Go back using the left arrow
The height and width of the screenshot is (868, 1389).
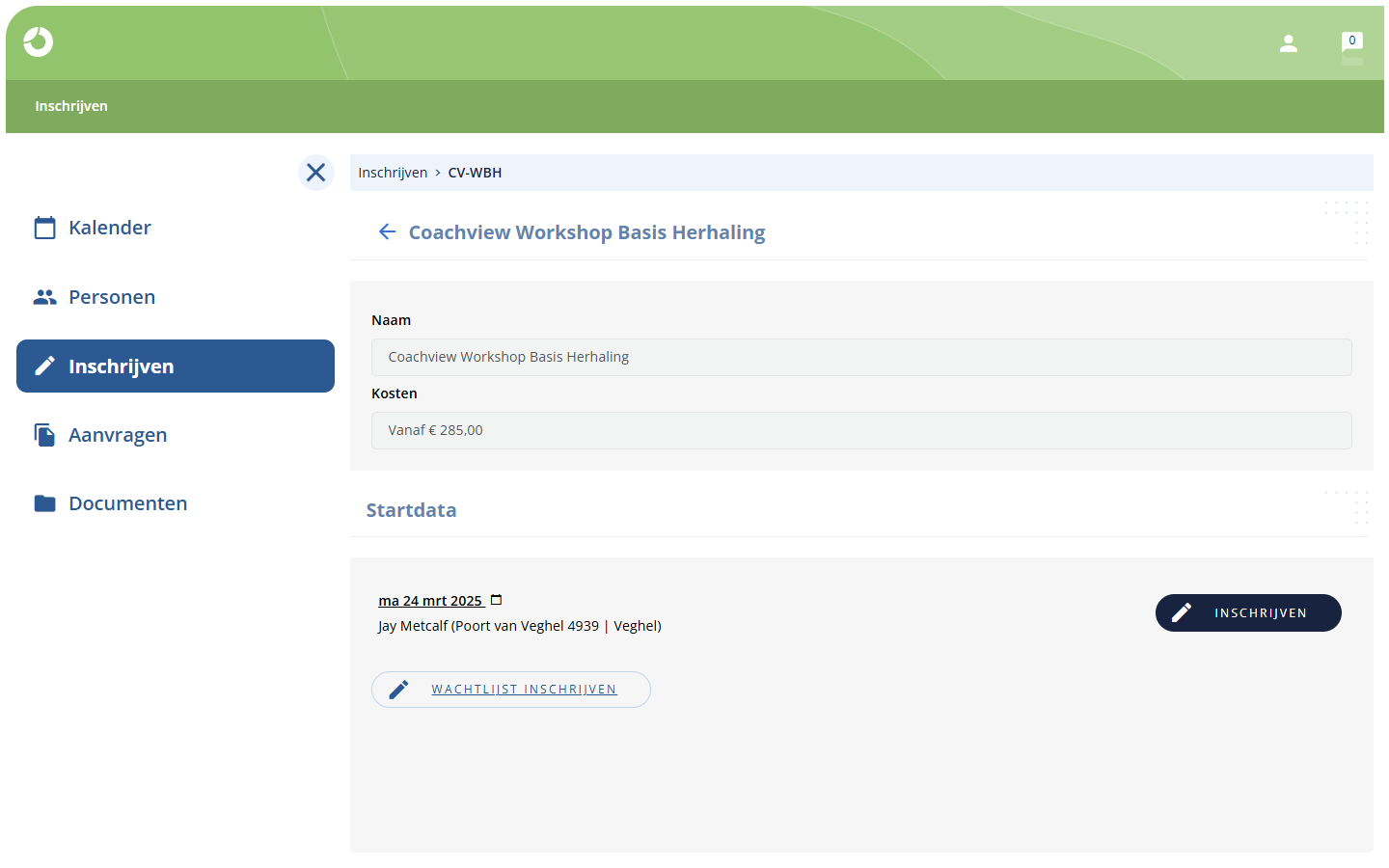(x=387, y=231)
